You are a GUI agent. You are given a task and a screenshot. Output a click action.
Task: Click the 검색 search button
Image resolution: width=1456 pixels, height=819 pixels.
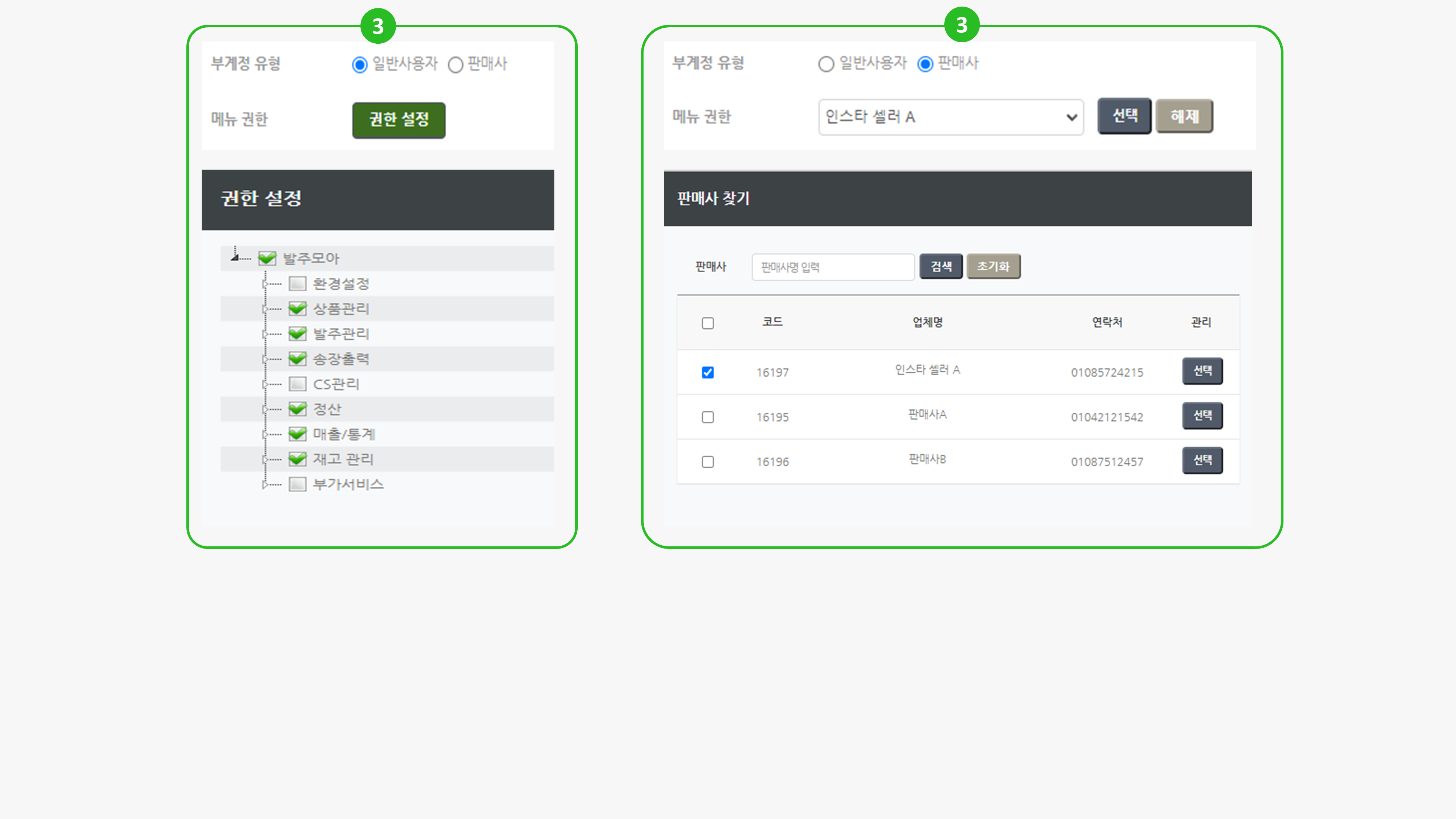(941, 266)
